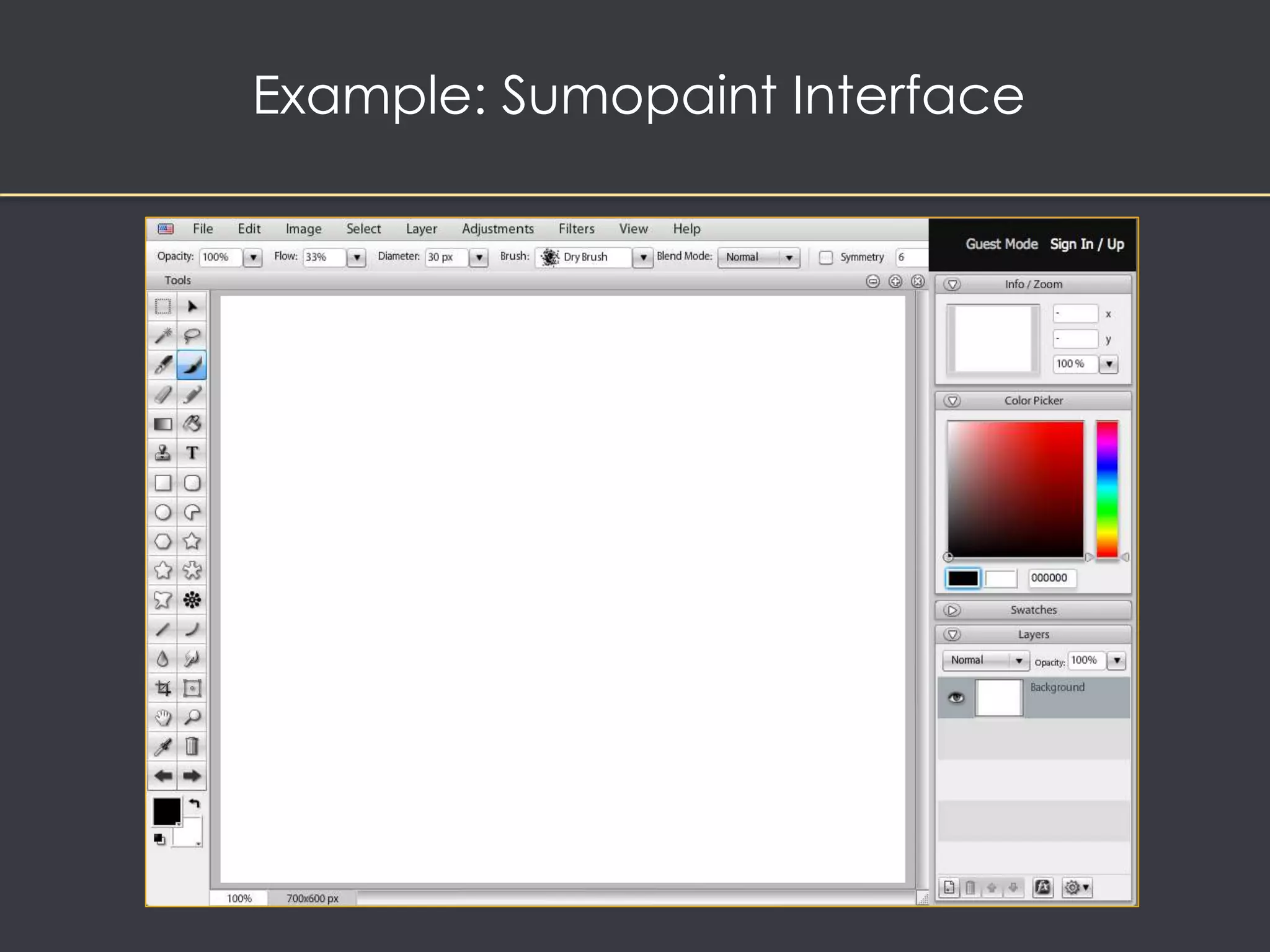Screen dimensions: 1270x952
Task: Select the Pencil tool
Action: [192, 394]
